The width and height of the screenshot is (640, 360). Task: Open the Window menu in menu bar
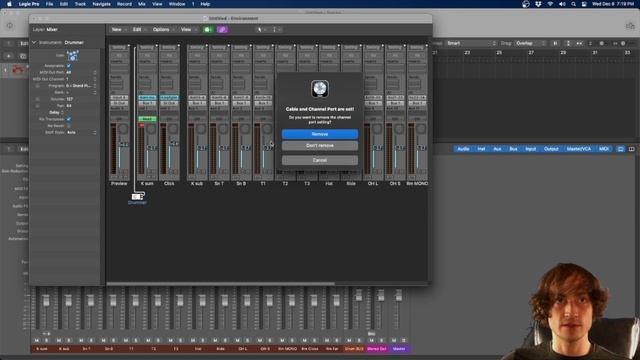(177, 4)
